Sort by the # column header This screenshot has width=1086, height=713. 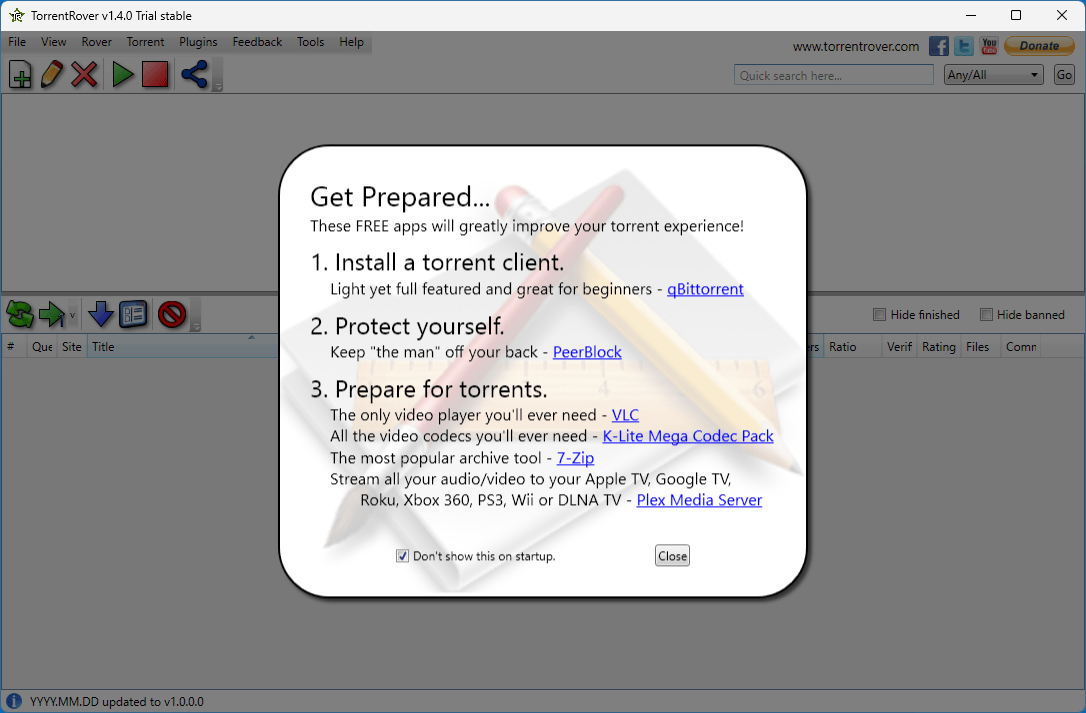pos(13,346)
